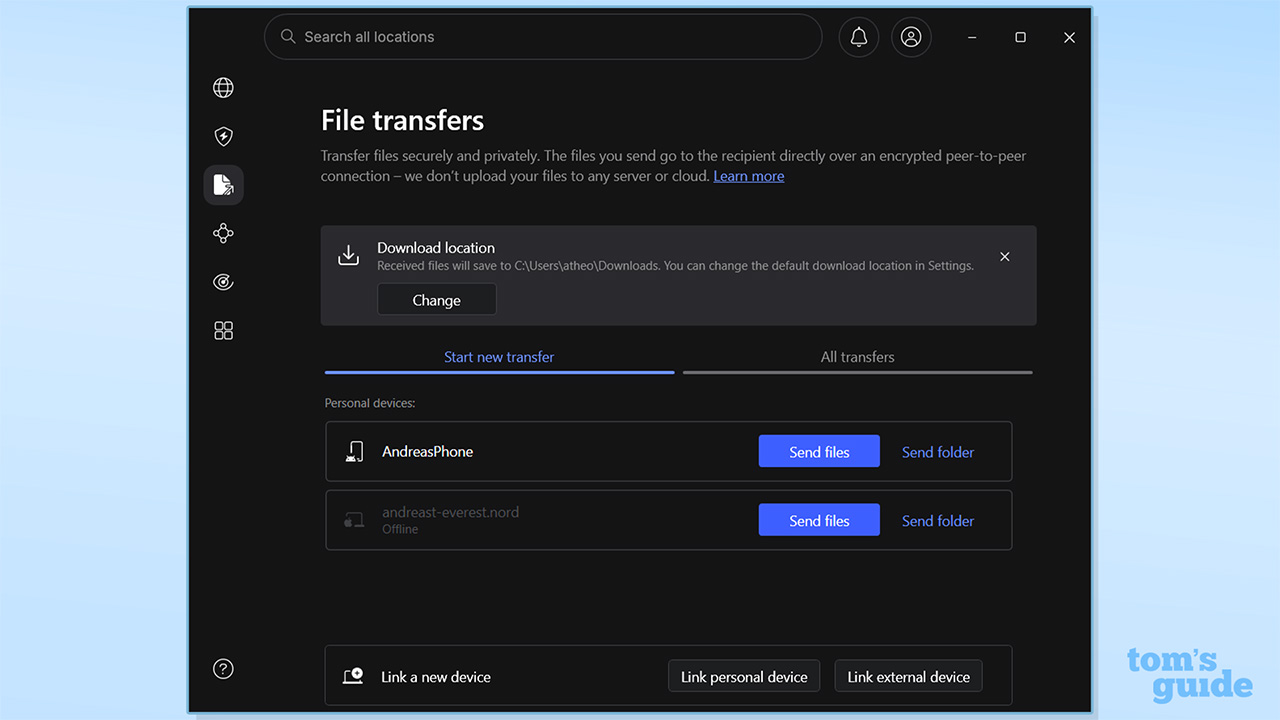Click the phone icon beside AndreasPhone

click(354, 451)
